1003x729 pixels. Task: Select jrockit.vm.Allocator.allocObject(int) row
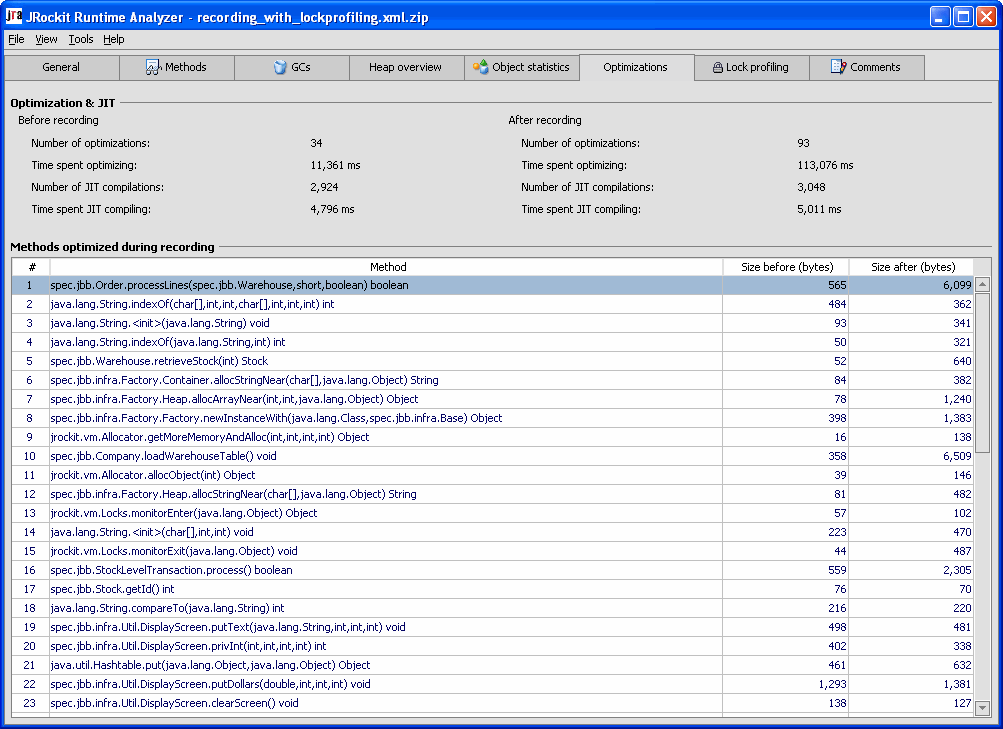(x=494, y=475)
